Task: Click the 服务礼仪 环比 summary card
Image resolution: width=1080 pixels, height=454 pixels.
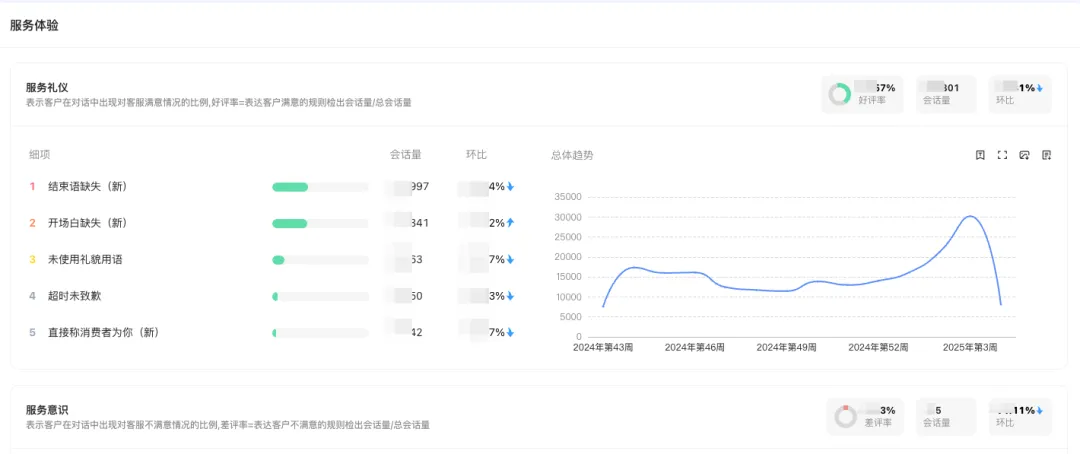Action: tap(1020, 94)
